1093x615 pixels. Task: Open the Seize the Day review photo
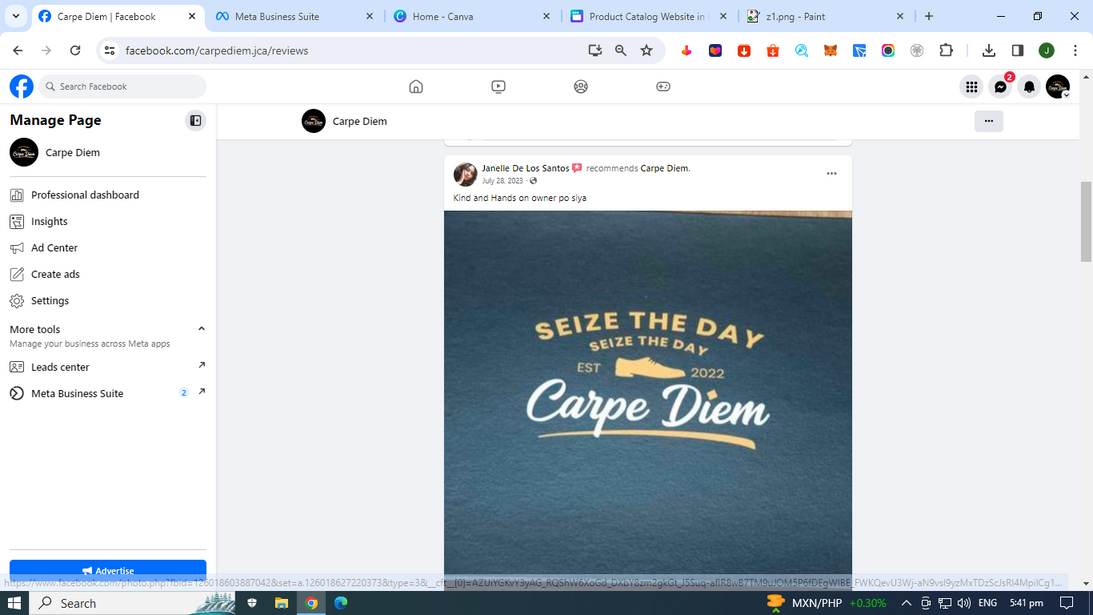pyautogui.click(x=648, y=400)
